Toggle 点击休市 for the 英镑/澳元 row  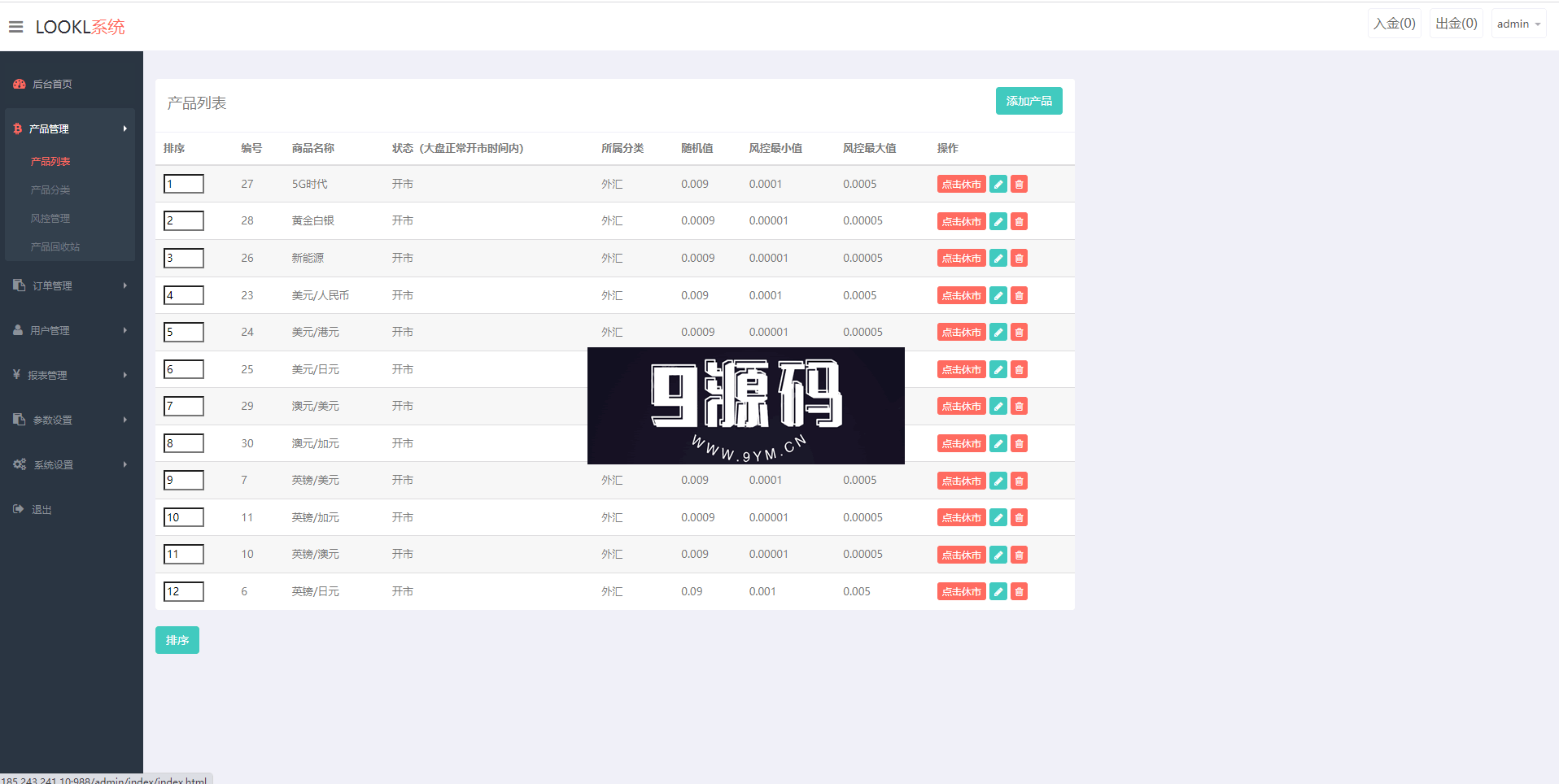pos(961,555)
